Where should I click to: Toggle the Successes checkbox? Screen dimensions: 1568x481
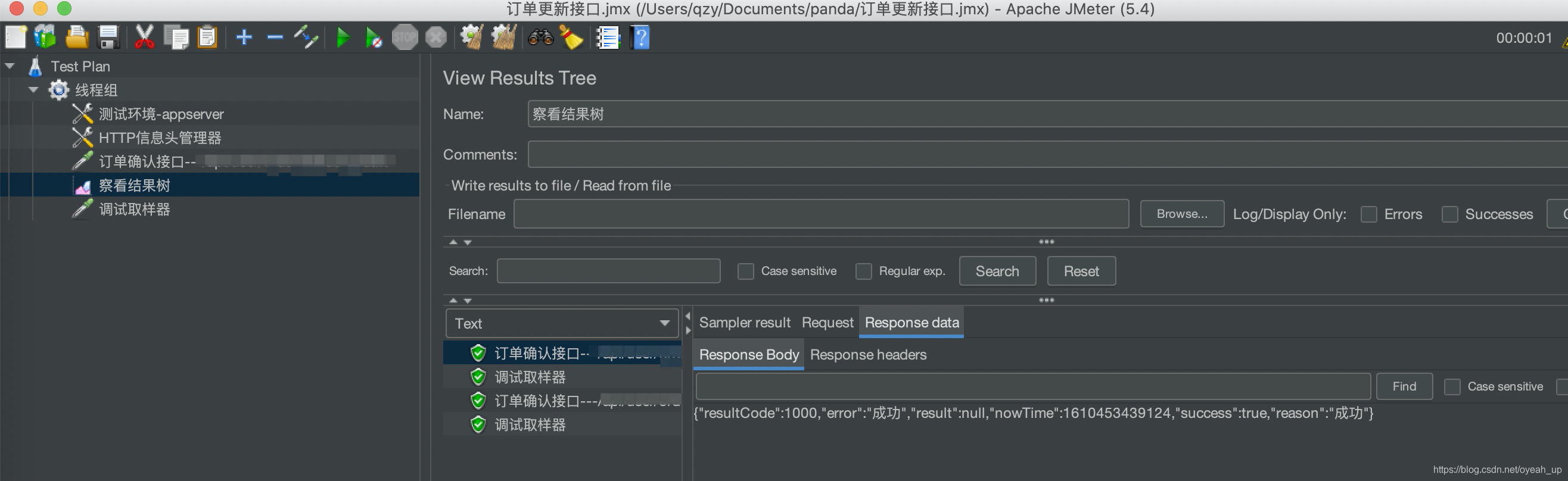1450,214
